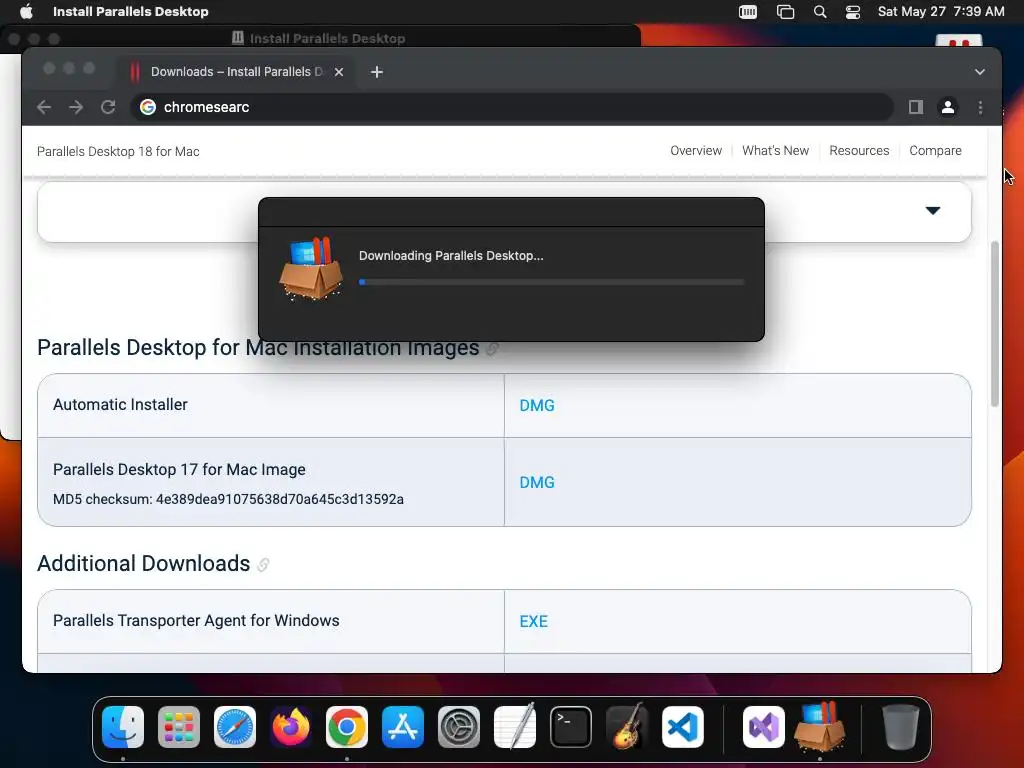This screenshot has width=1024, height=768.
Task: Click Parallels Transporter Agent for Windows label
Action: tap(196, 620)
